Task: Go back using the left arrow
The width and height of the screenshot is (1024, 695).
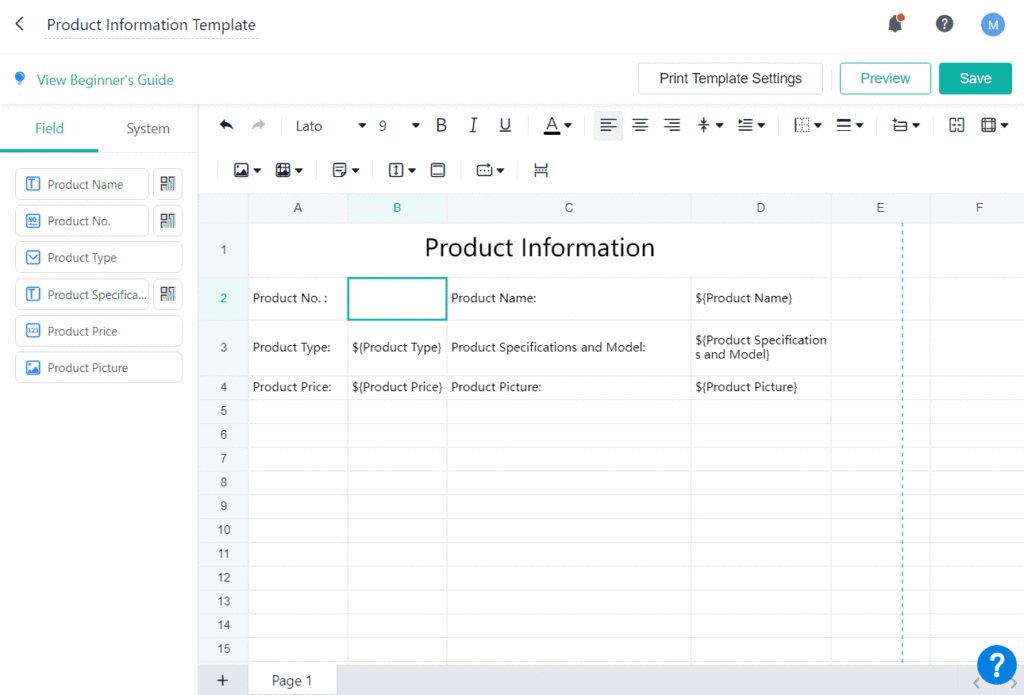Action: (x=20, y=24)
